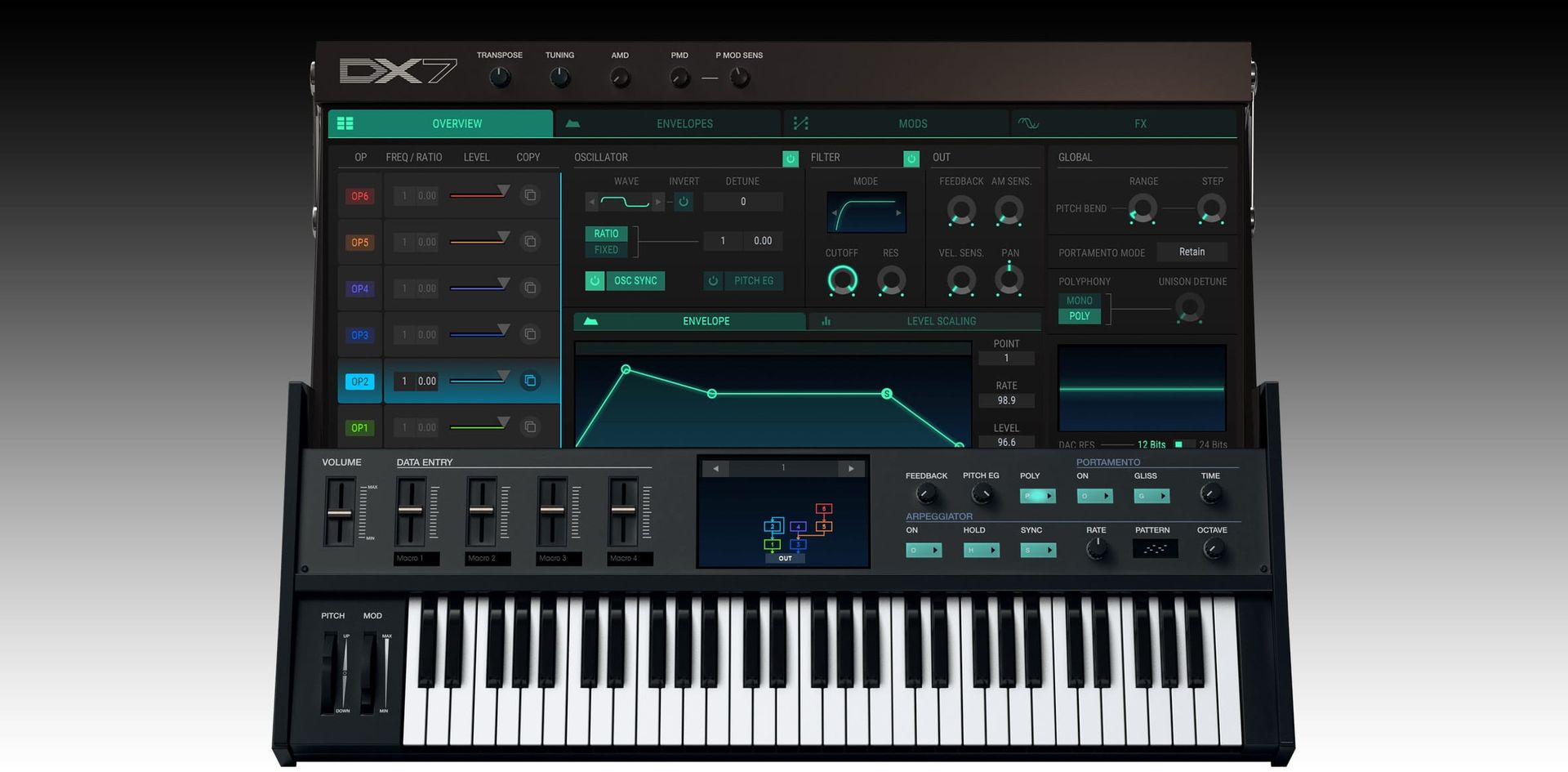Go to previous algorithm with left arrow
Viewport: 1568px width, 772px height.
point(715,468)
